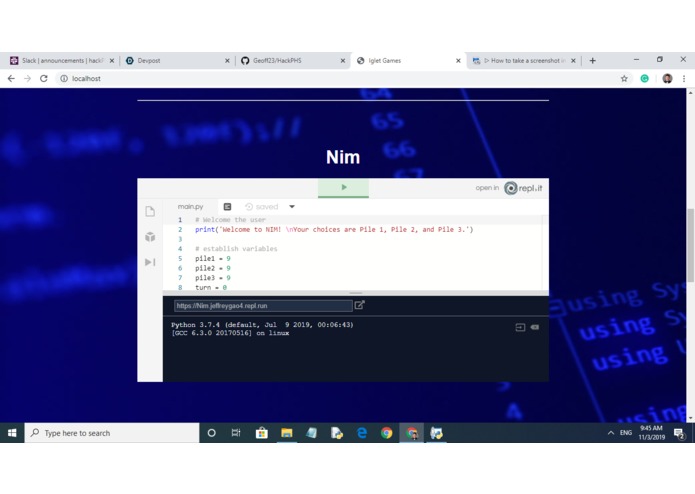Open the Files icon in repl sidebar
Viewport: 695px width, 494px height.
(x=150, y=211)
